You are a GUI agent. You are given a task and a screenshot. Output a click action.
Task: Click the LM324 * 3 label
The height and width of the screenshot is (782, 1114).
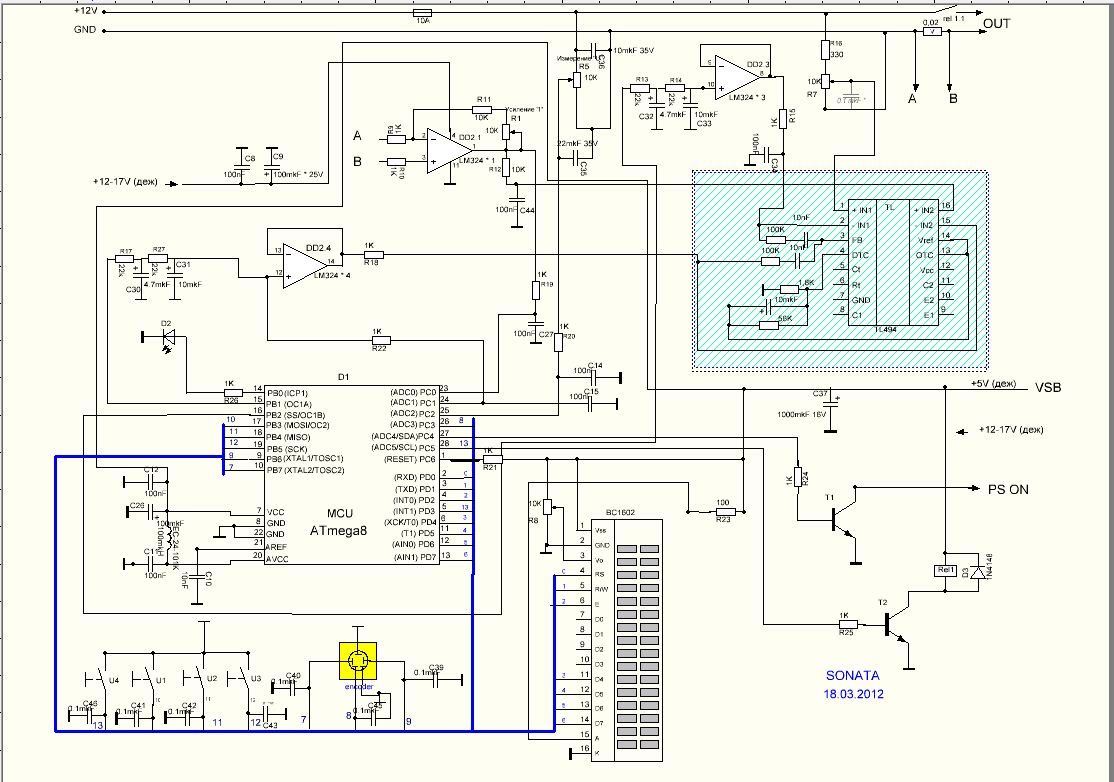click(x=747, y=97)
